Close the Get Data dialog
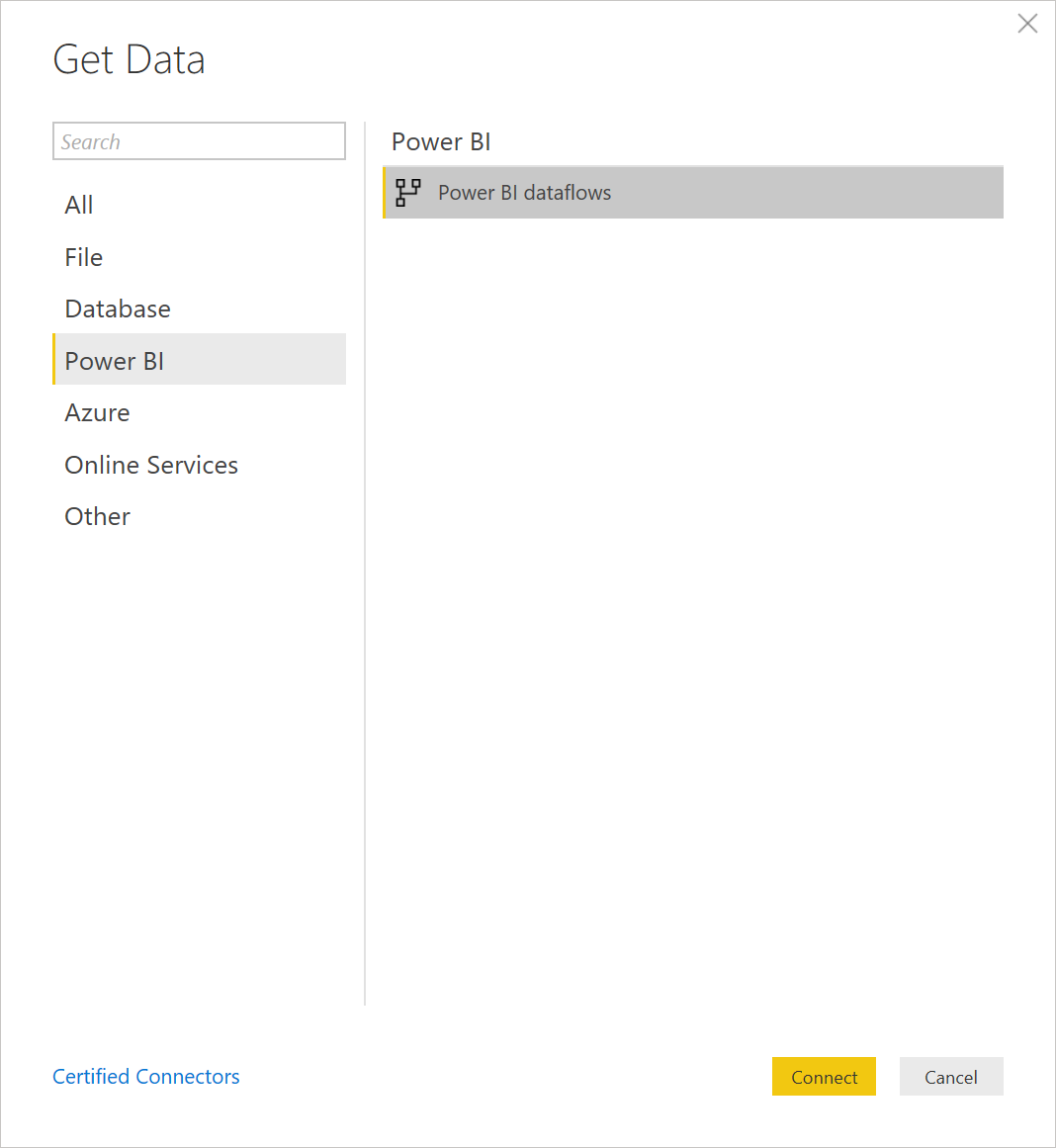Viewport: 1056px width, 1148px height. (1027, 24)
